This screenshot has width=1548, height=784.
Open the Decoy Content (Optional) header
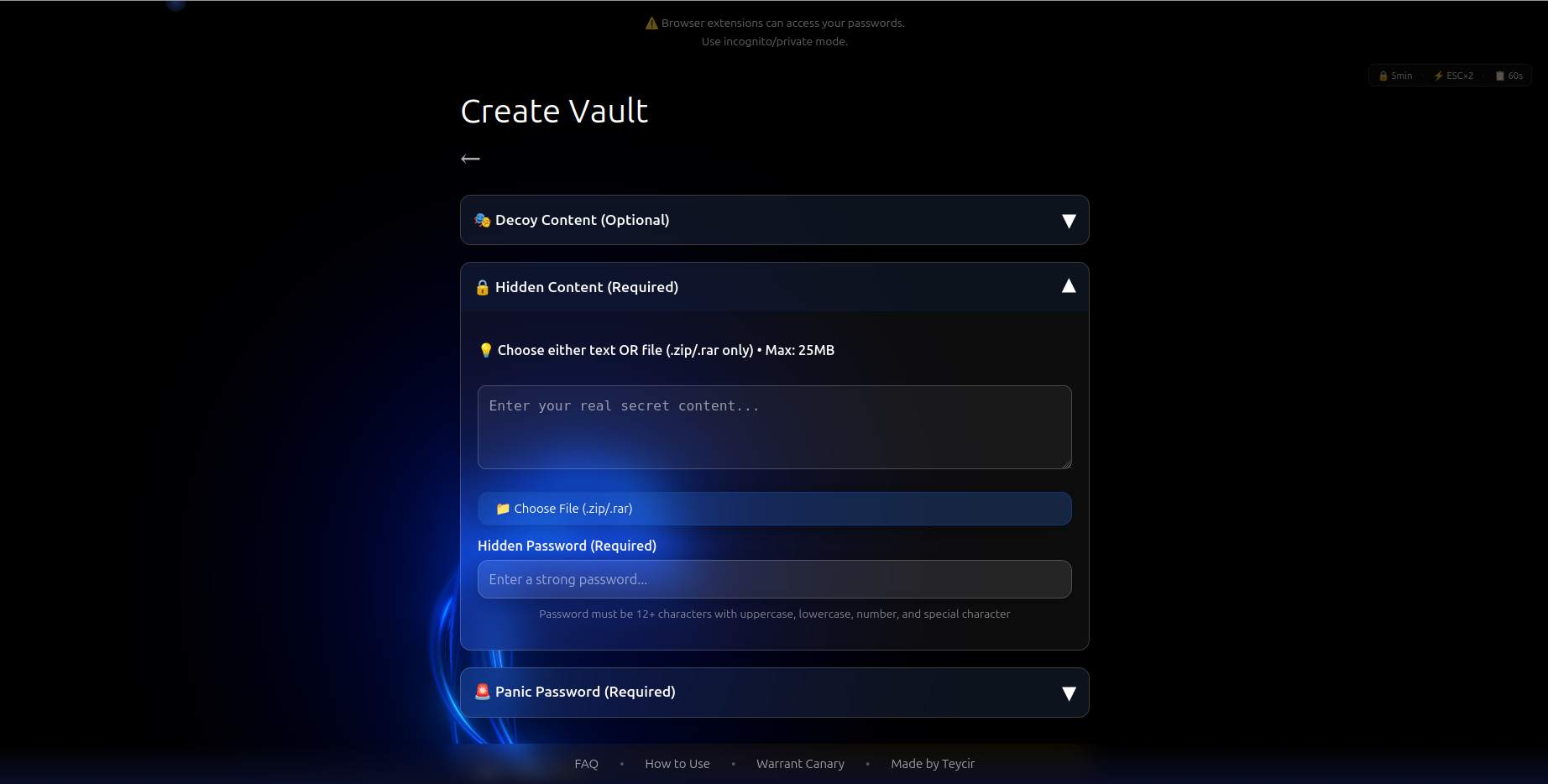[775, 220]
